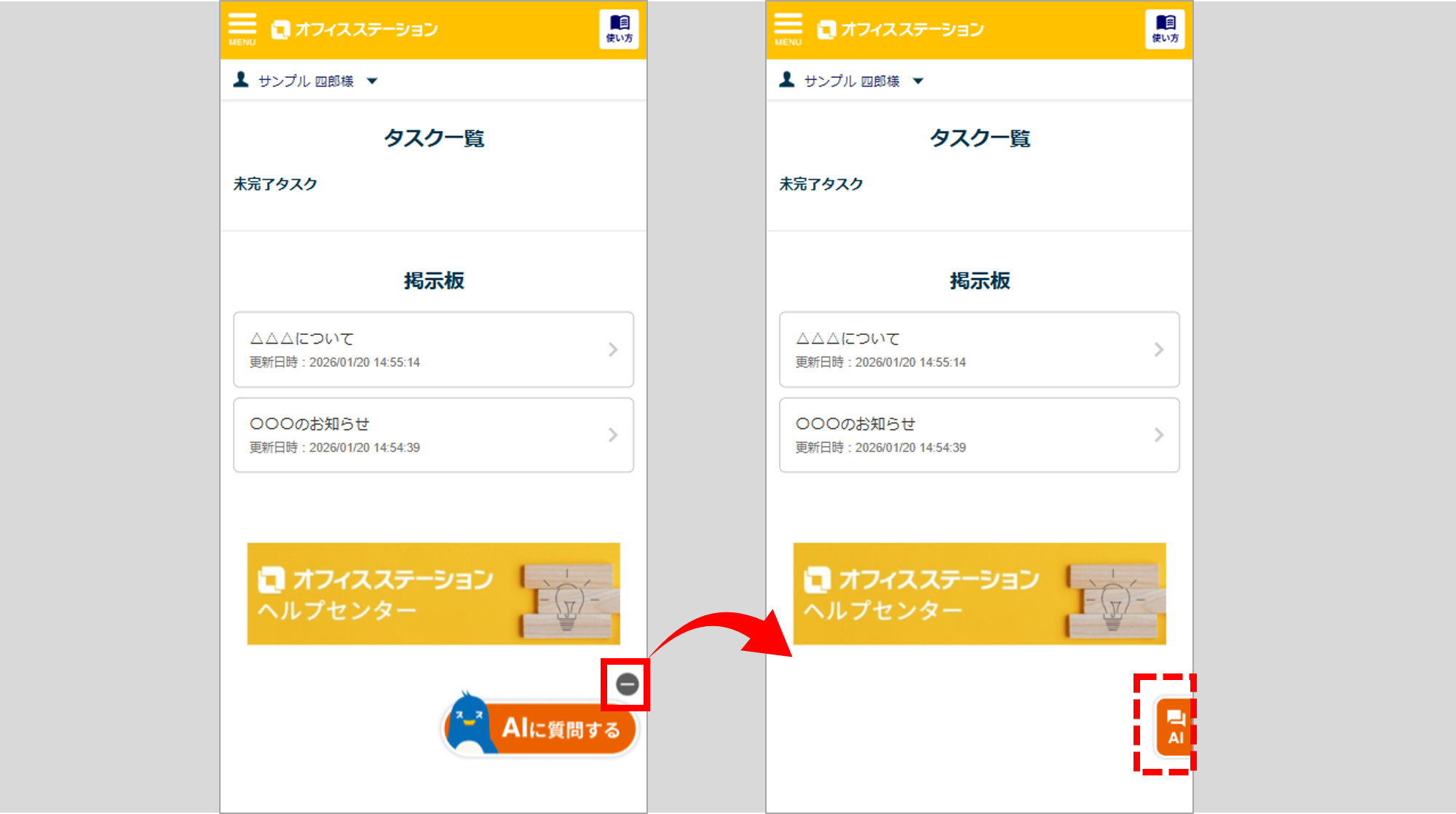This screenshot has height=814, width=1456.
Task: Open the collapsed orange AI chat icon
Action: 1175,727
